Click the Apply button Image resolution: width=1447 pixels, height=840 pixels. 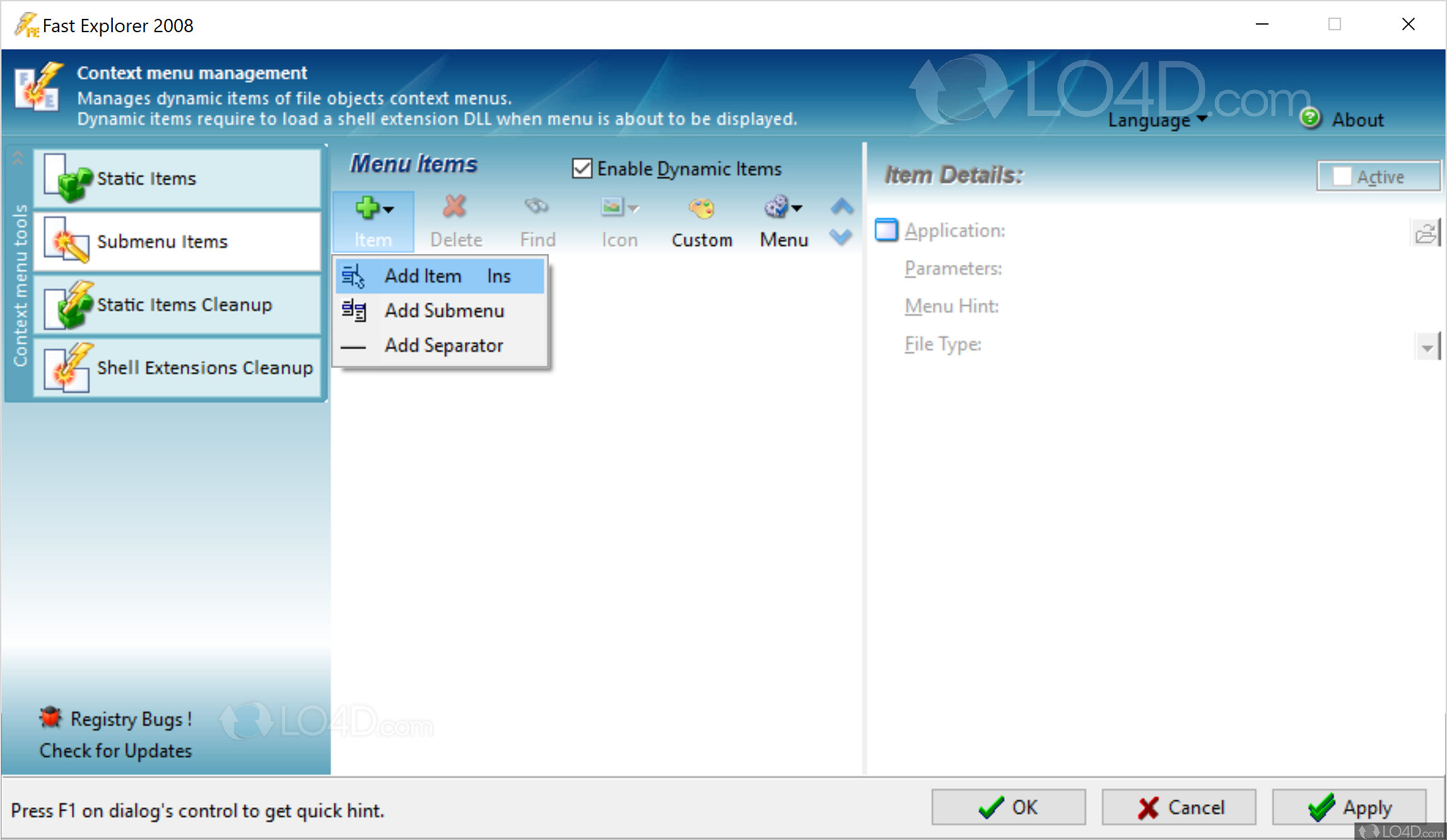click(x=1349, y=807)
